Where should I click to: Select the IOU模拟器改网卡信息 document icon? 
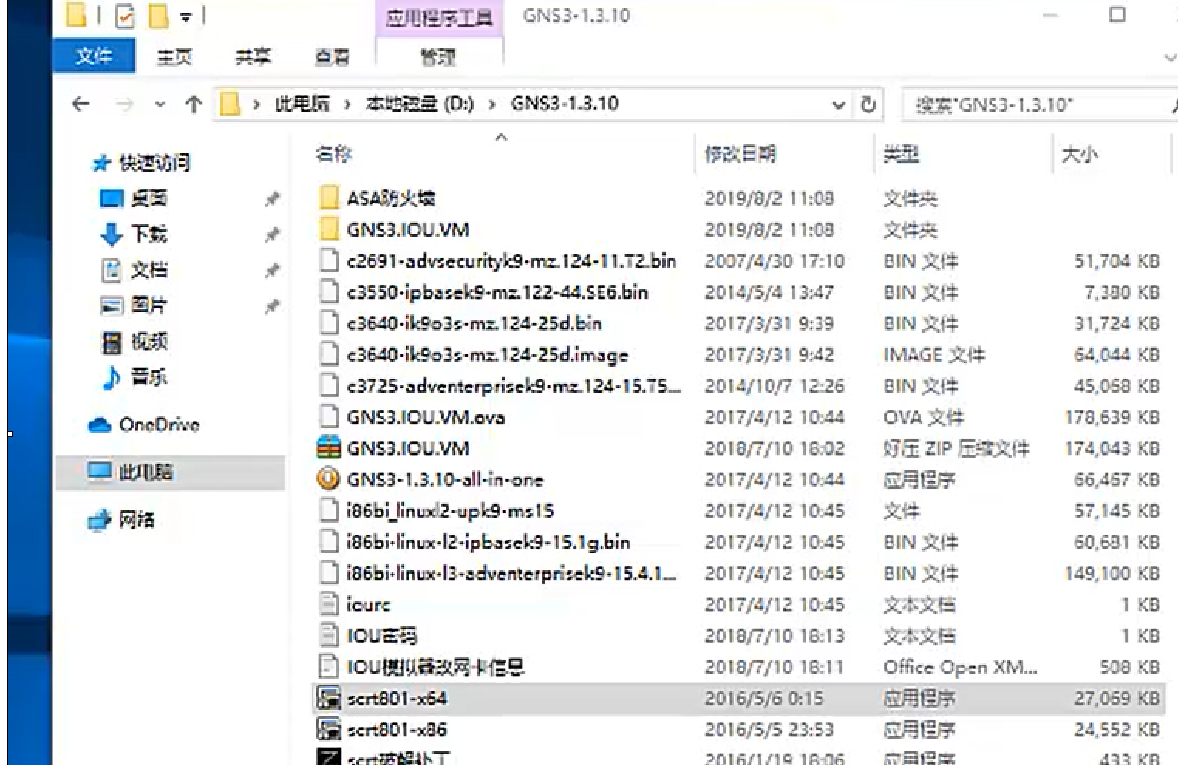328,667
